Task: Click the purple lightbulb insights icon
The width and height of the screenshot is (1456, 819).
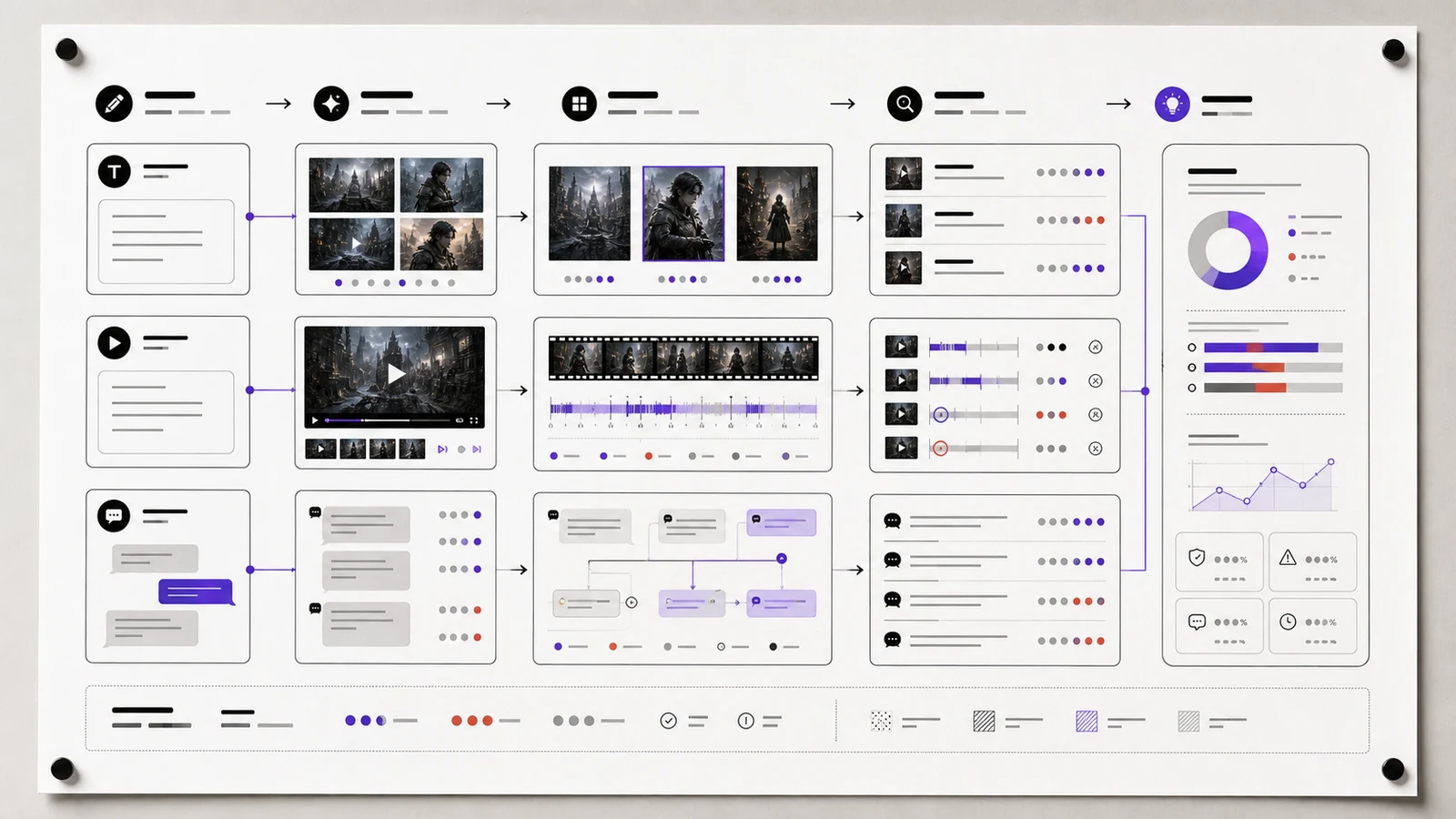Action: tap(1172, 105)
